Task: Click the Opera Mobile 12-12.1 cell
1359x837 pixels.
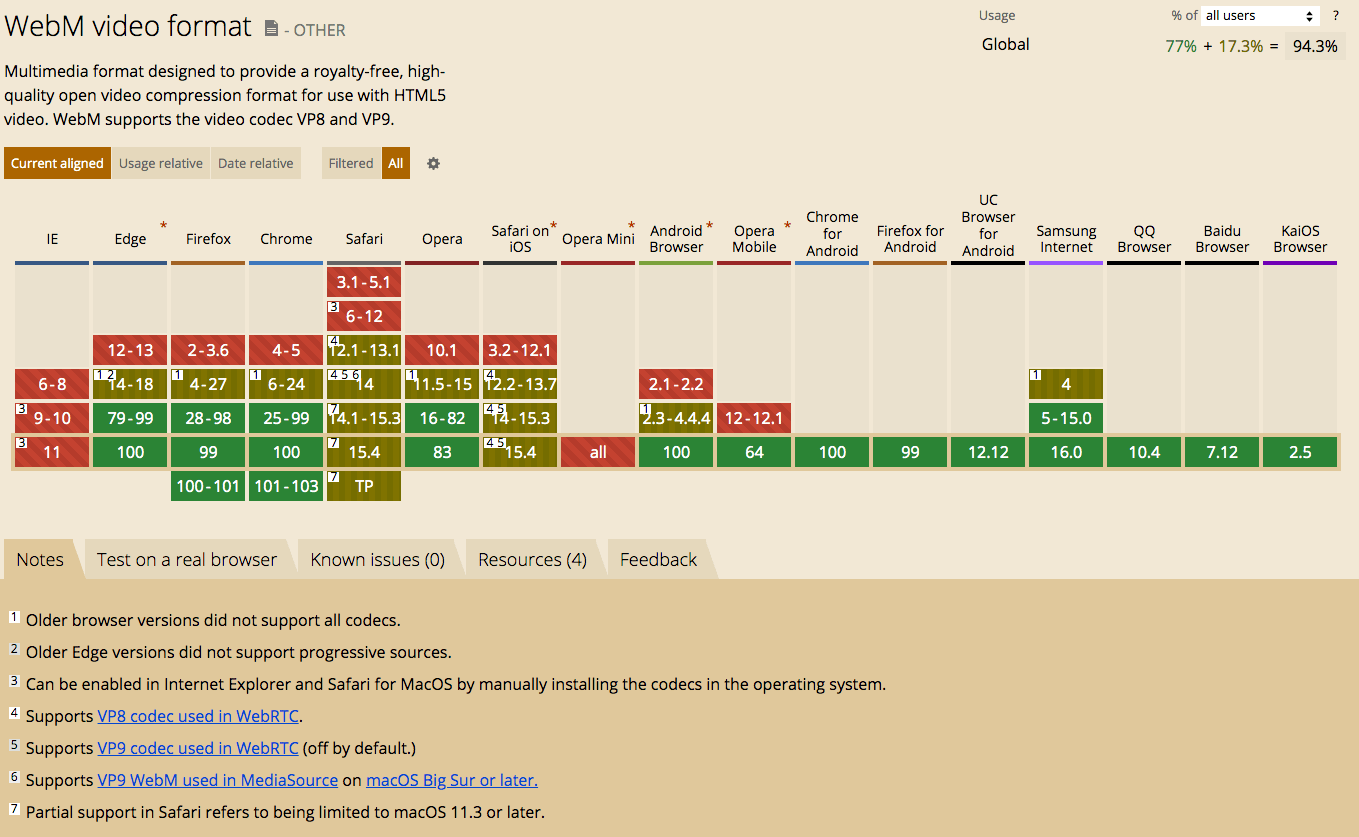Action: [754, 418]
